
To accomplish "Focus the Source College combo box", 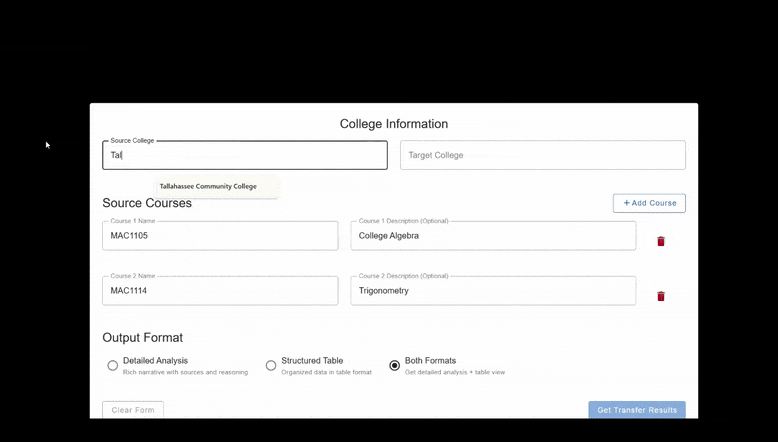I will pos(244,155).
